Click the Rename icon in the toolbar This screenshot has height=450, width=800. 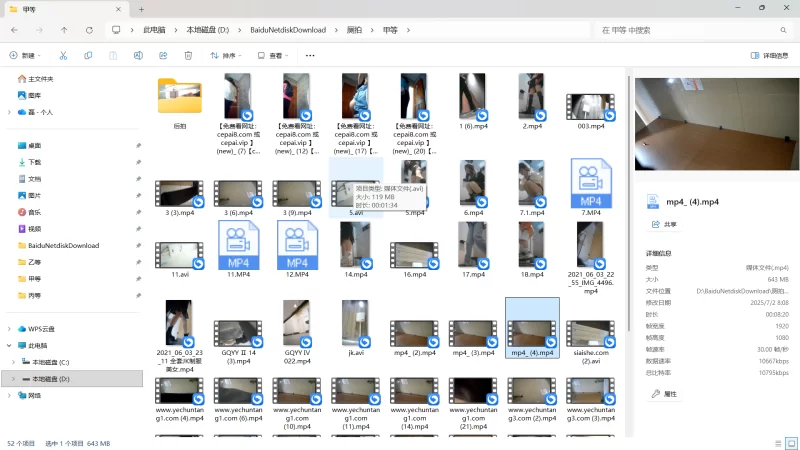[138, 56]
